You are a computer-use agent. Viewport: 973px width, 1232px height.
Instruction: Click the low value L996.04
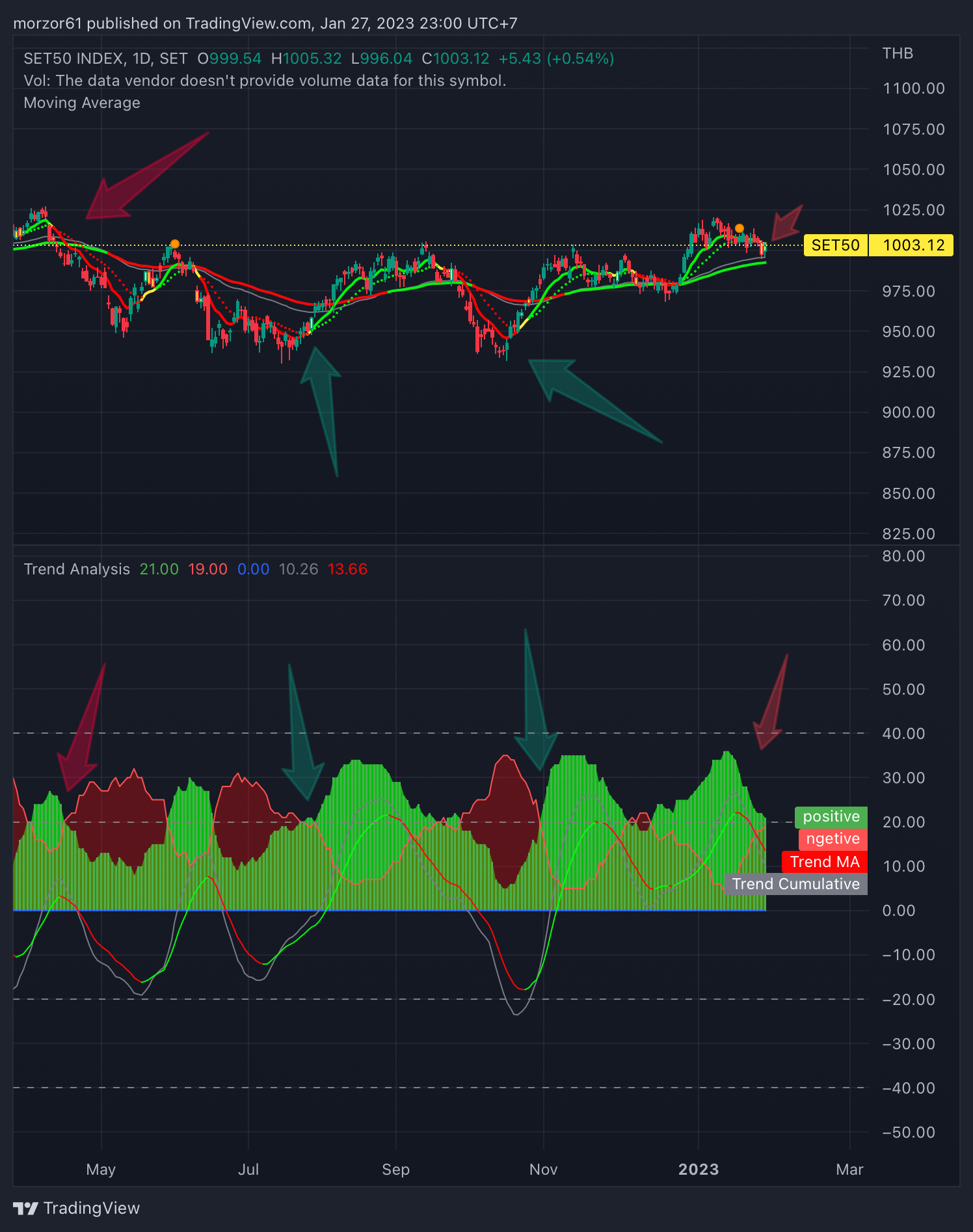(382, 59)
